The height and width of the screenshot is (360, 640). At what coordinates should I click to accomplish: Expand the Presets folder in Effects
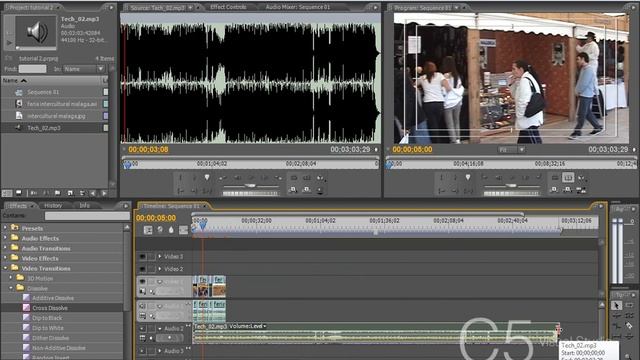[x=5, y=228]
